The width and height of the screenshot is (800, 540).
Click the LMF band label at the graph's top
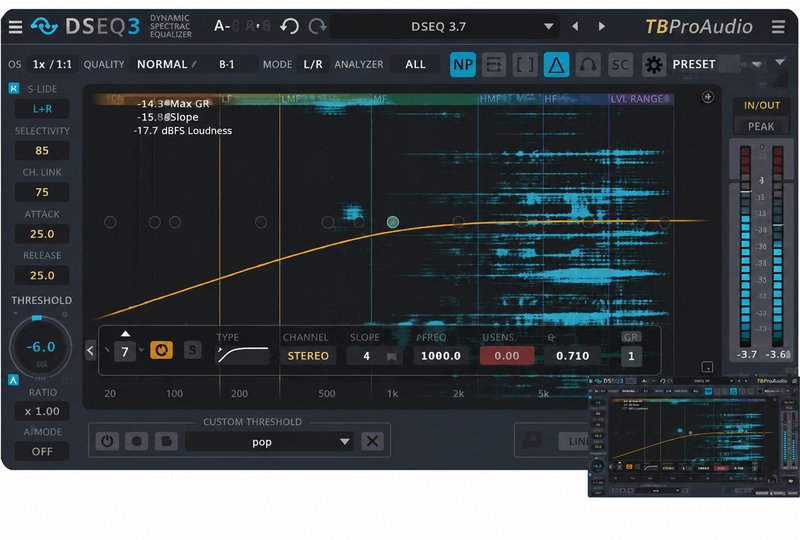[x=291, y=99]
